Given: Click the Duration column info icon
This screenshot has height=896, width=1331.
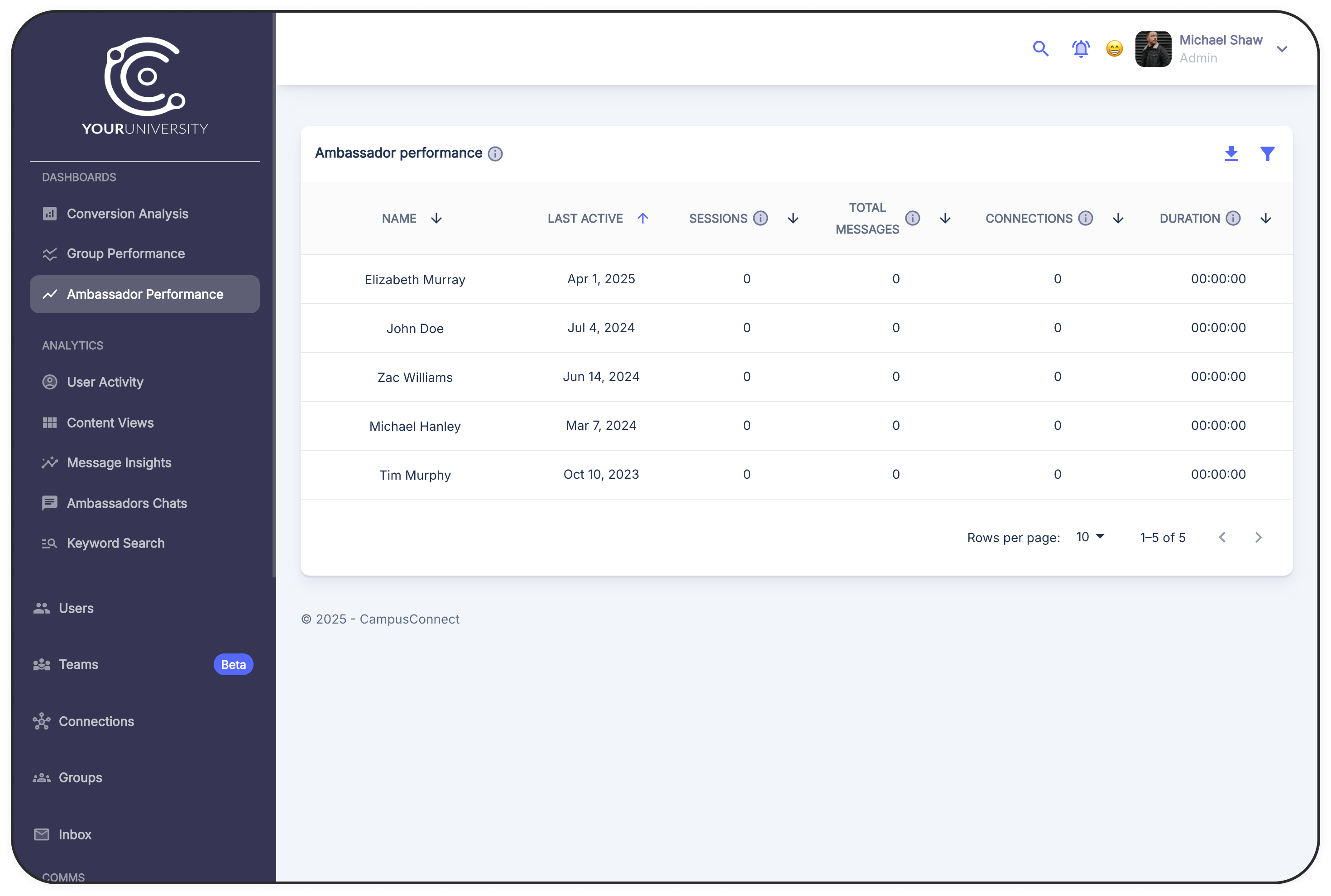Looking at the screenshot, I should (x=1233, y=218).
